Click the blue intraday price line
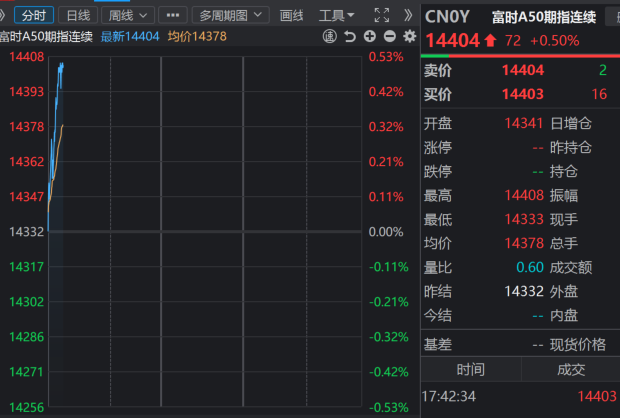Viewport: 620px width, 418px height. coord(57,107)
